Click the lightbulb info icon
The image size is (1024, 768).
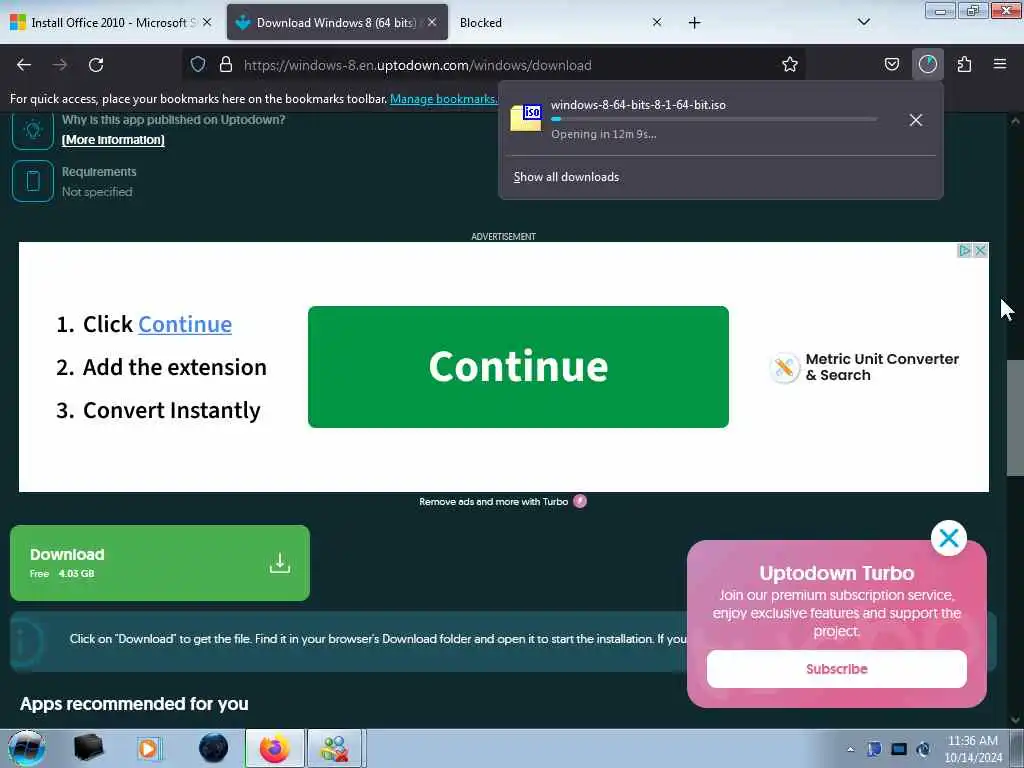pos(33,129)
